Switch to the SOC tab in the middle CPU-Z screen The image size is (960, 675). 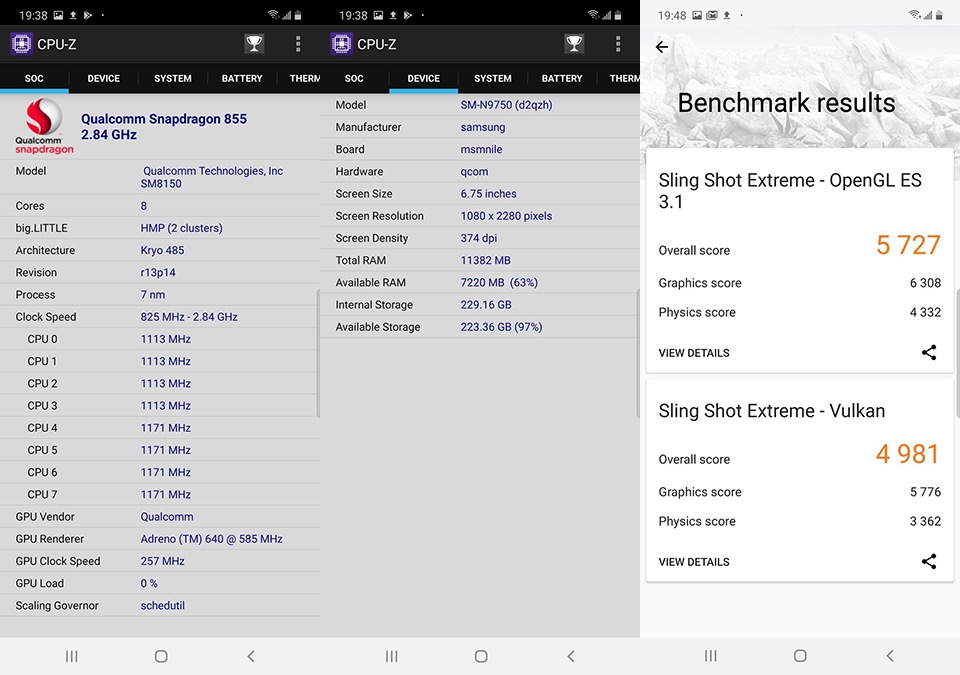(x=354, y=78)
